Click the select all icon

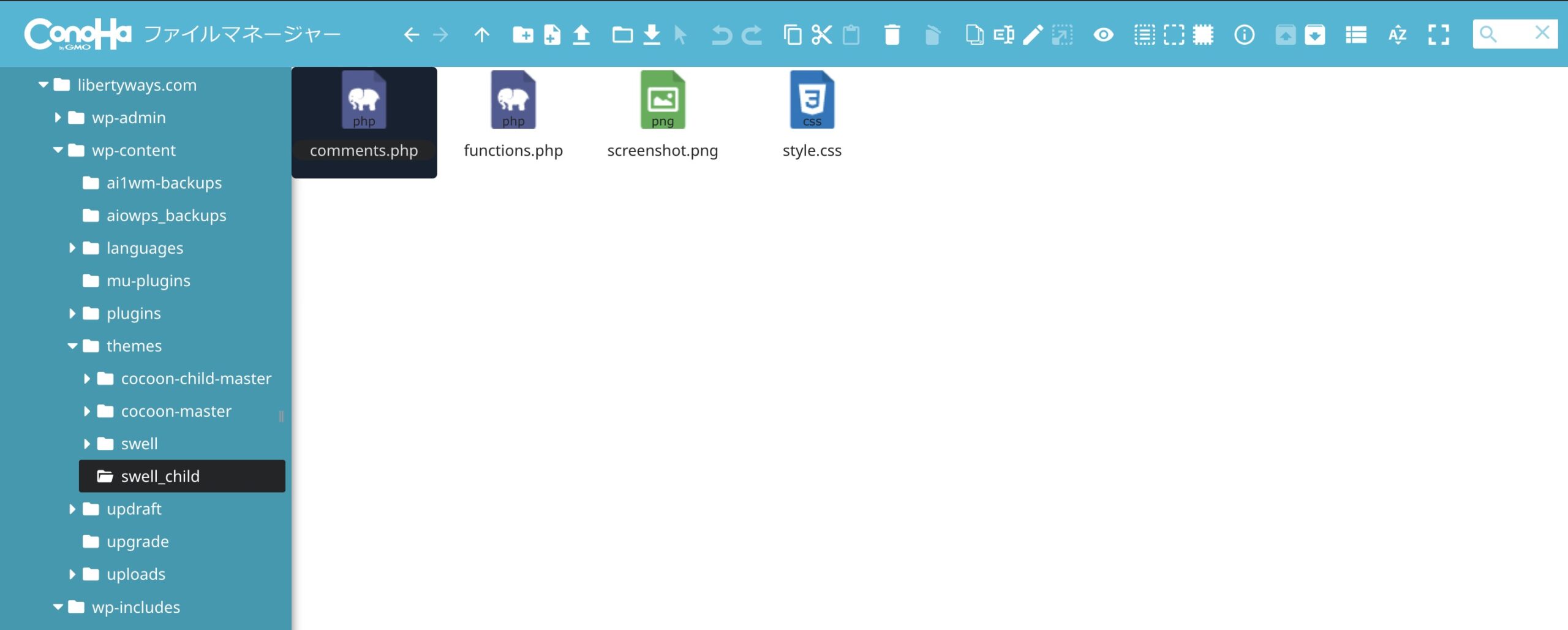pos(1144,35)
